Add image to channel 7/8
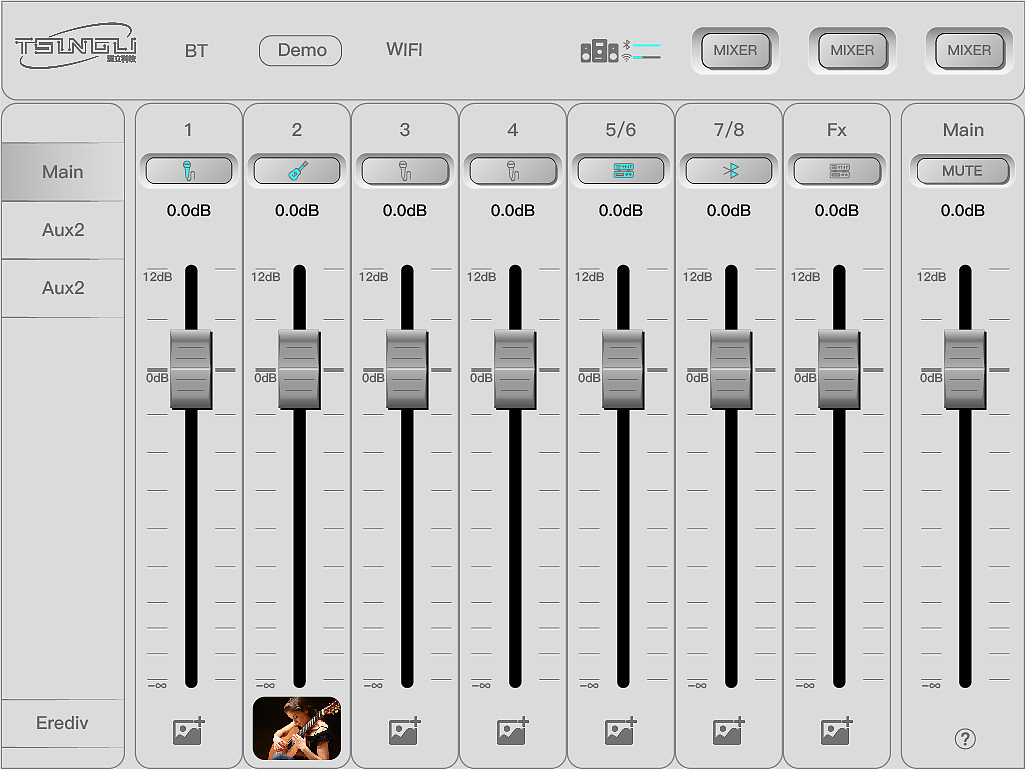Viewport: 1025px width, 769px height. click(x=729, y=731)
